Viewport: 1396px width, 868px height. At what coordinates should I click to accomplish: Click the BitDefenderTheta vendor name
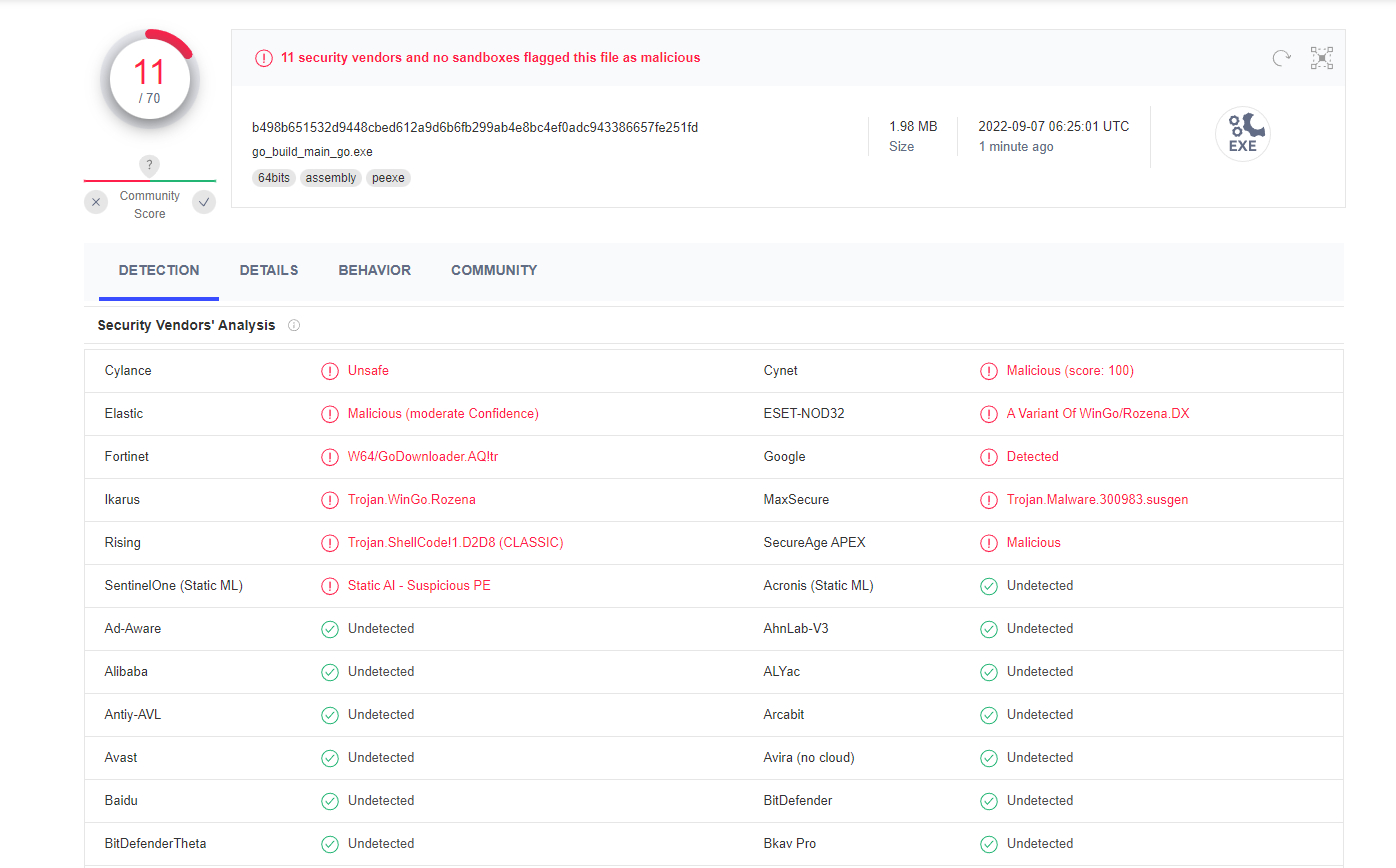156,844
